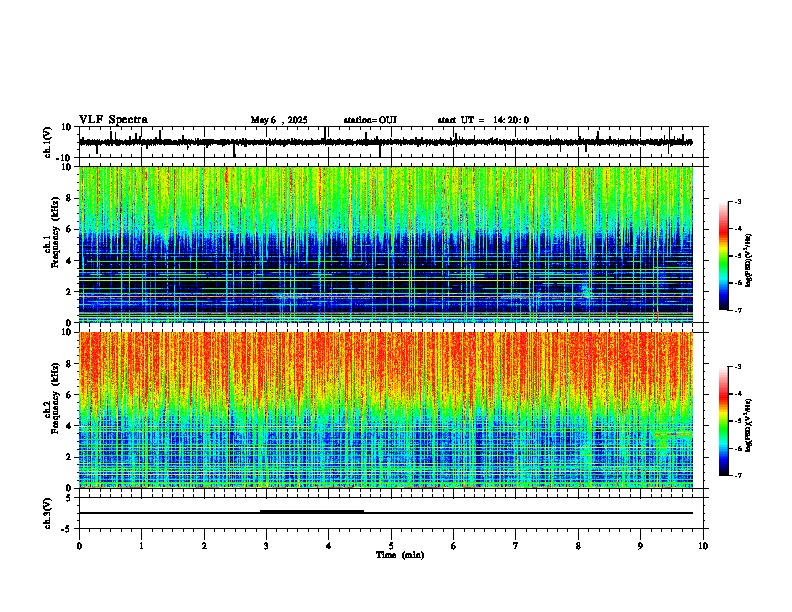Click the "8" kHz tick on ch.1 spectrogram
This screenshot has width=792, height=612.
[x=70, y=198]
